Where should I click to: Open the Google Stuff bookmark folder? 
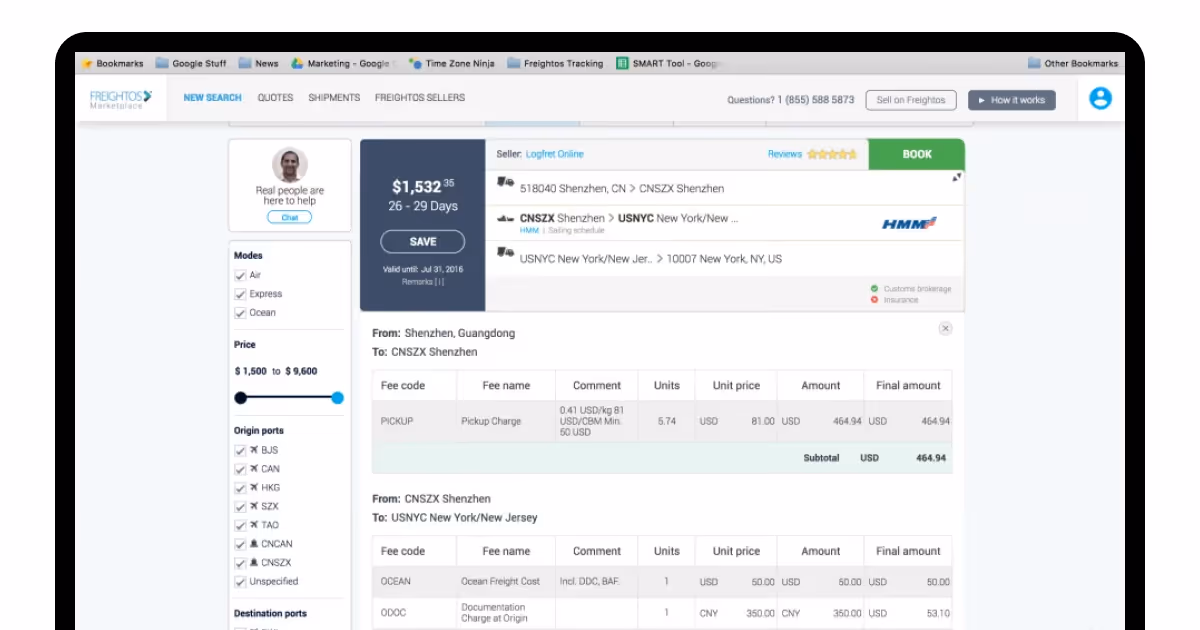191,63
